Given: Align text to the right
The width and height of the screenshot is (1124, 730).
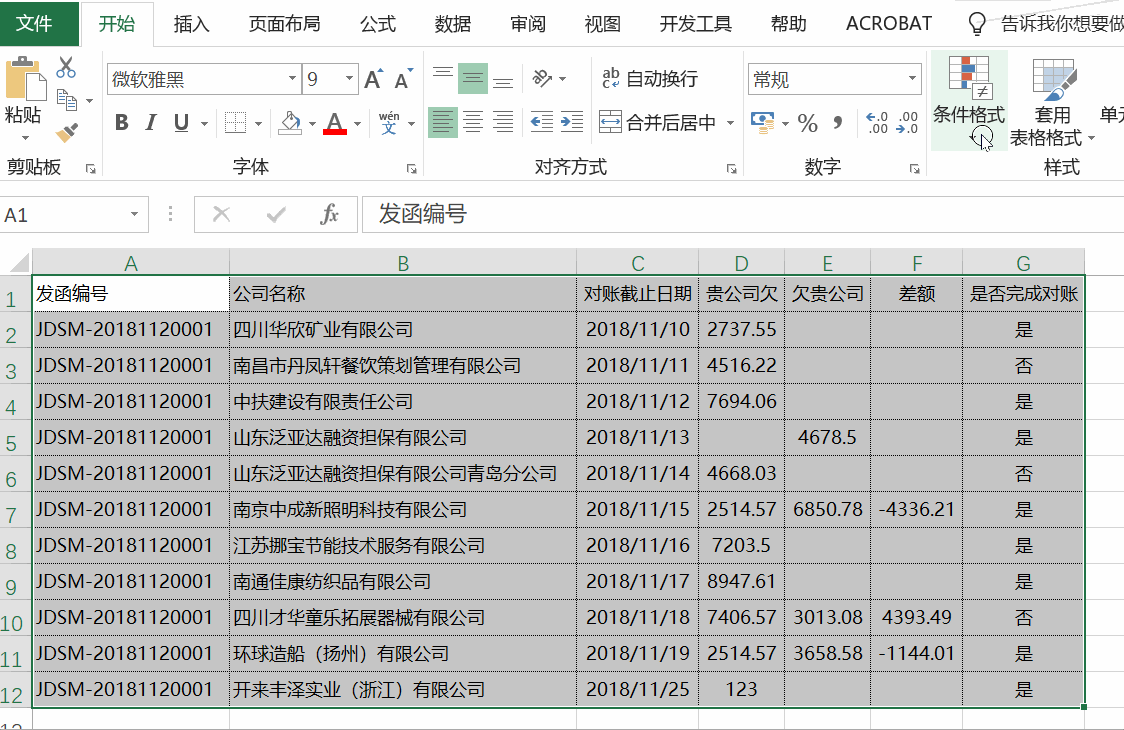Looking at the screenshot, I should (x=503, y=122).
